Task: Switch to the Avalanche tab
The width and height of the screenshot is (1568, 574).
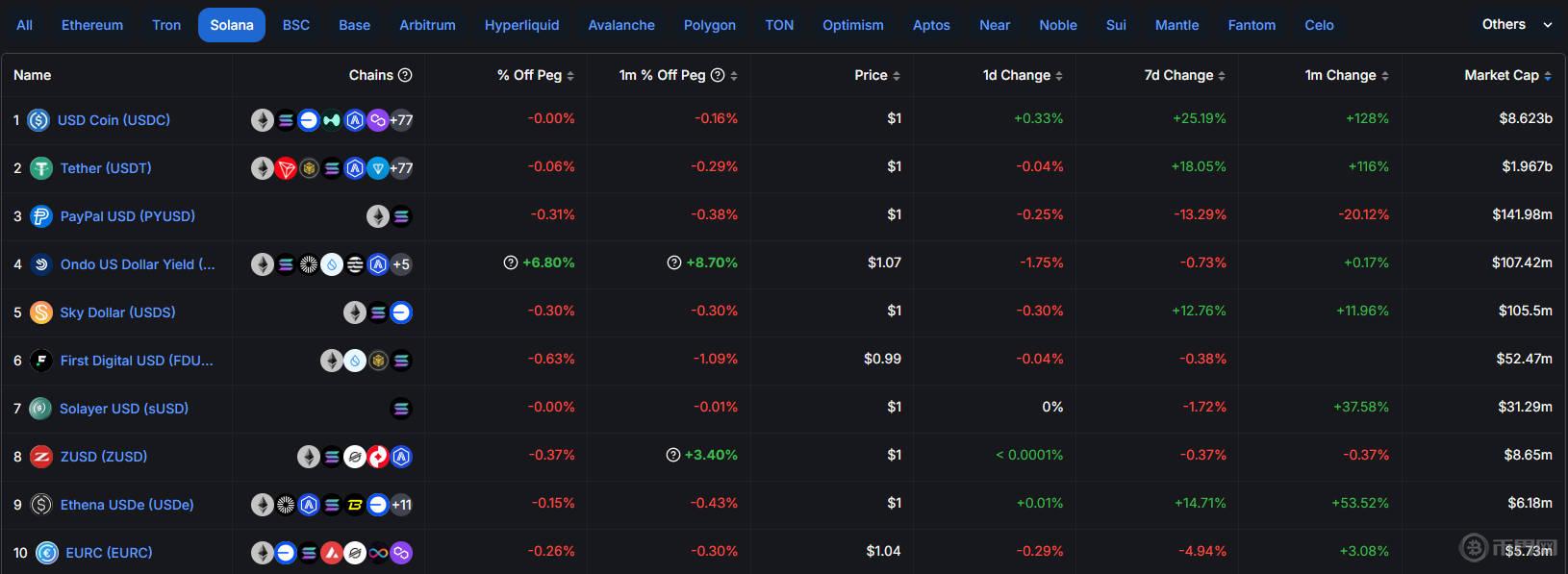Action: (621, 25)
